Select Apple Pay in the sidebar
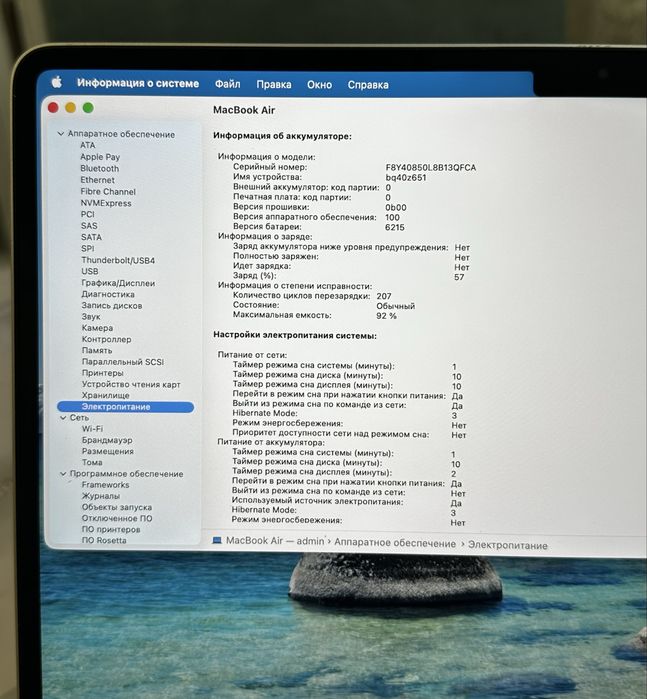Screen dimensions: 647x699 (x=100, y=157)
